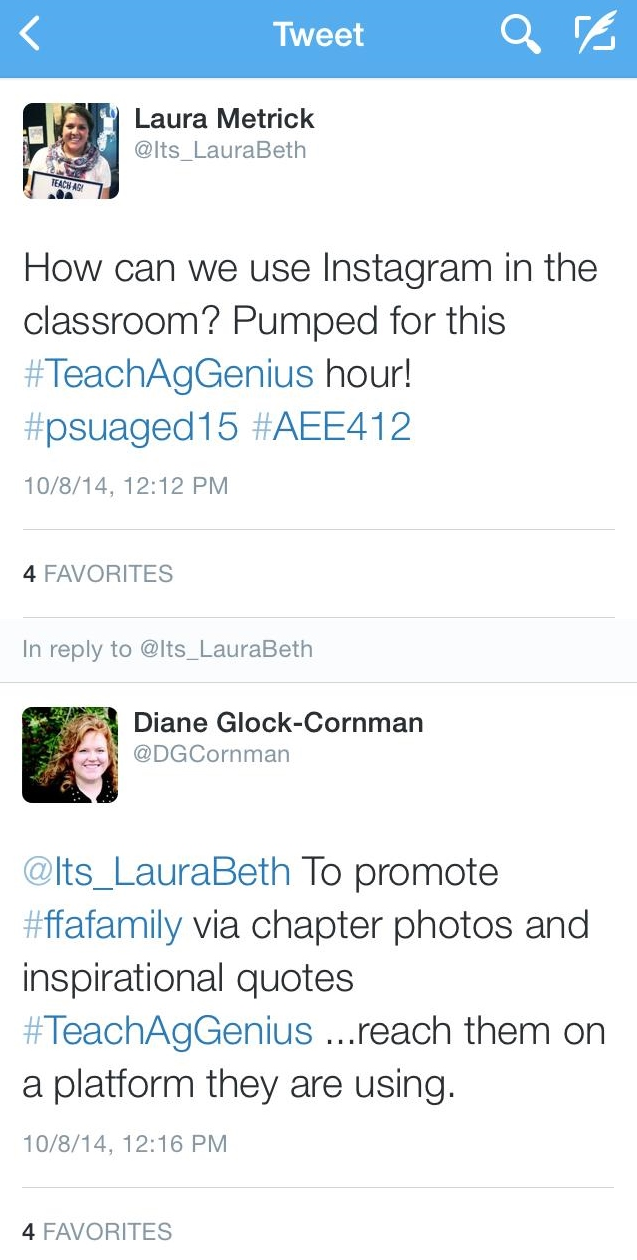The image size is (637, 1260).
Task: Tap the @DGCornman handle
Action: tap(212, 753)
